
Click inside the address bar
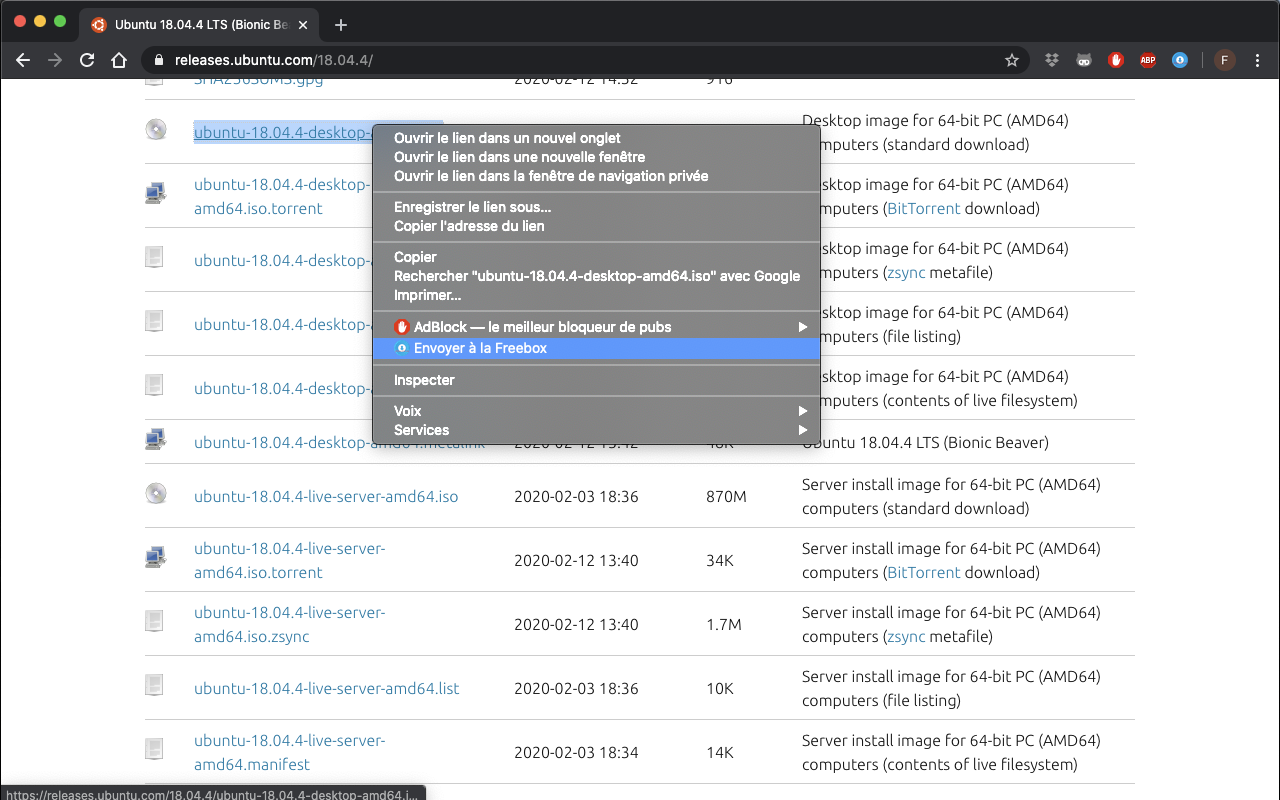500,59
